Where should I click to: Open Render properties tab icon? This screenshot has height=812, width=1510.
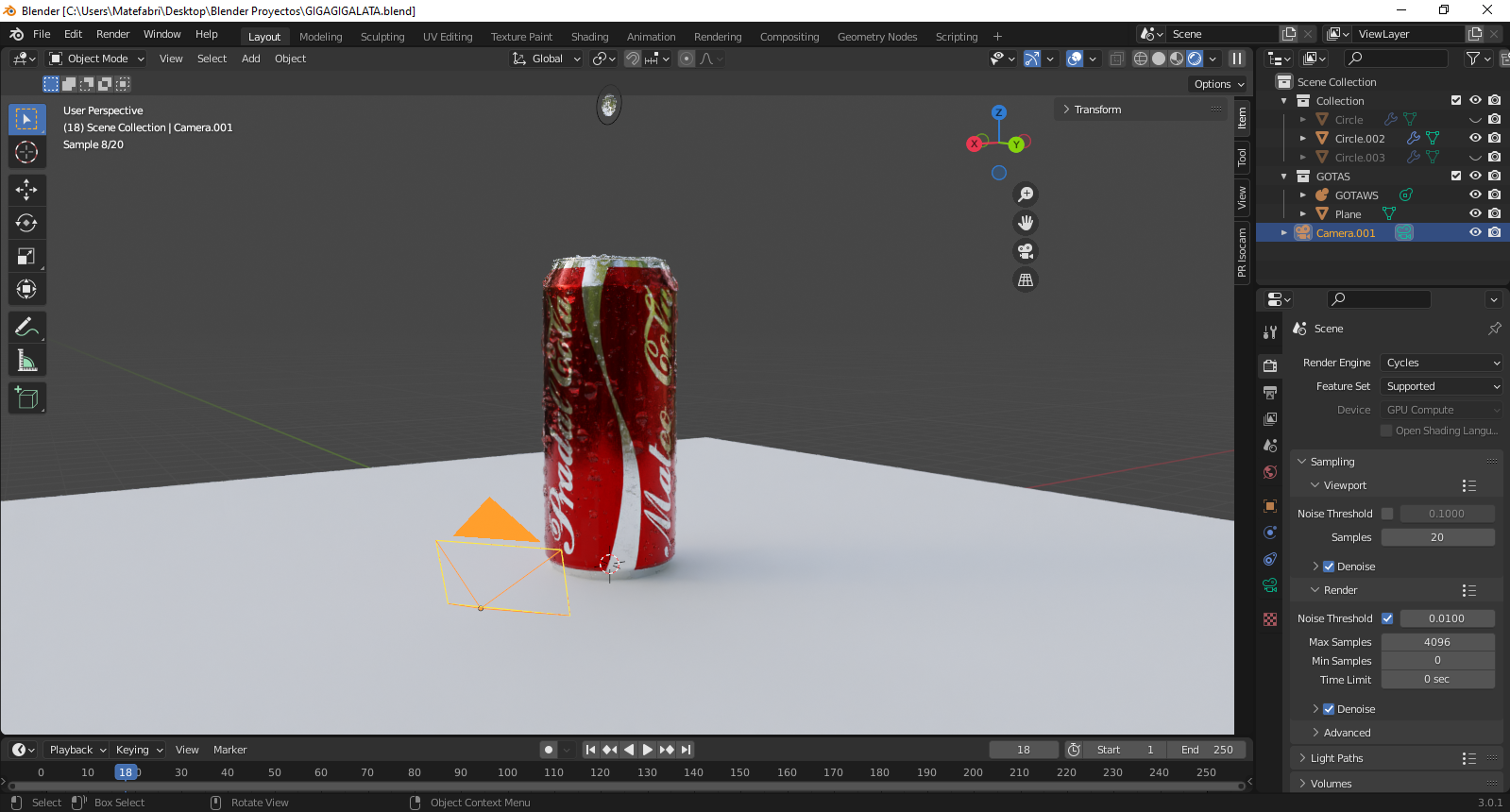(x=1270, y=366)
